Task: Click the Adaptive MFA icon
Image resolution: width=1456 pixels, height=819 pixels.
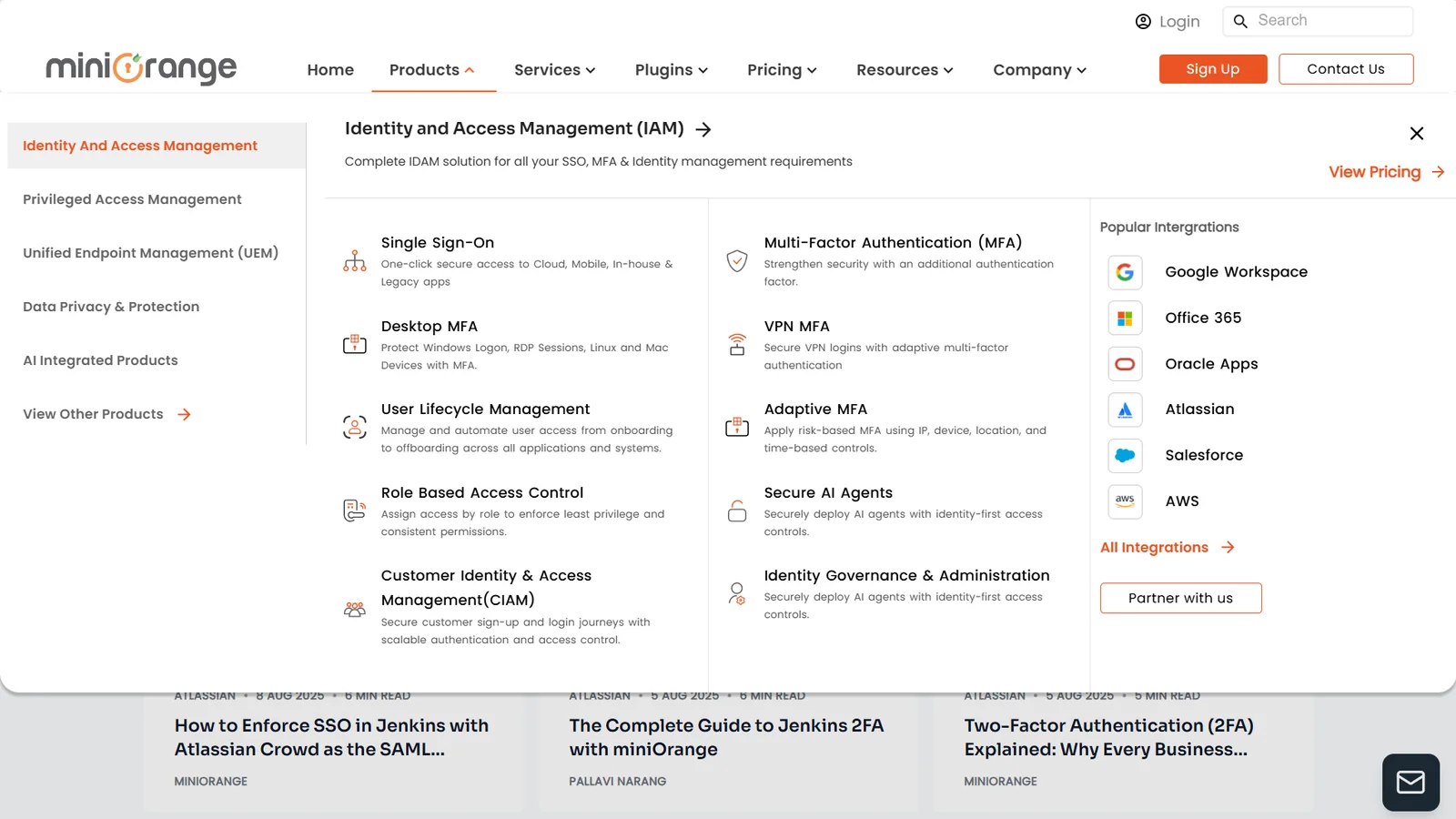Action: 737,427
